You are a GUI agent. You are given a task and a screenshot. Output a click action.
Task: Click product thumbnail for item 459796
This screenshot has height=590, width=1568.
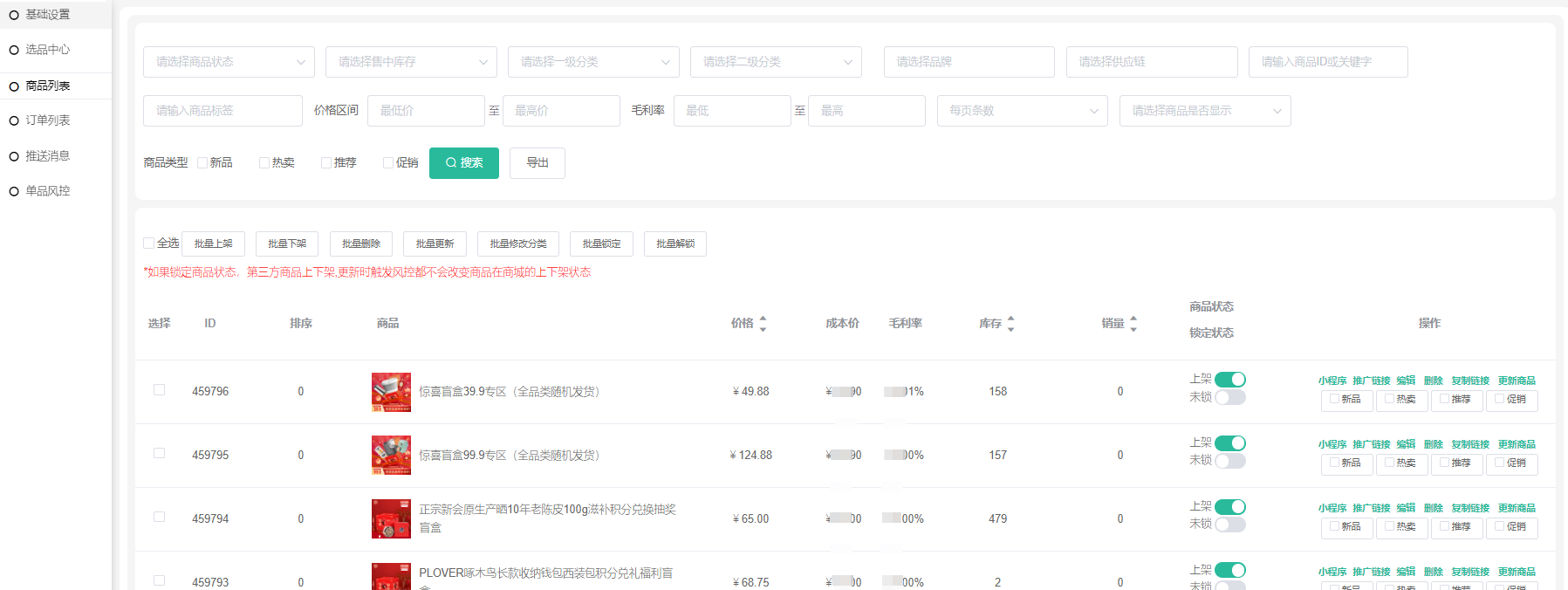pyautogui.click(x=391, y=392)
